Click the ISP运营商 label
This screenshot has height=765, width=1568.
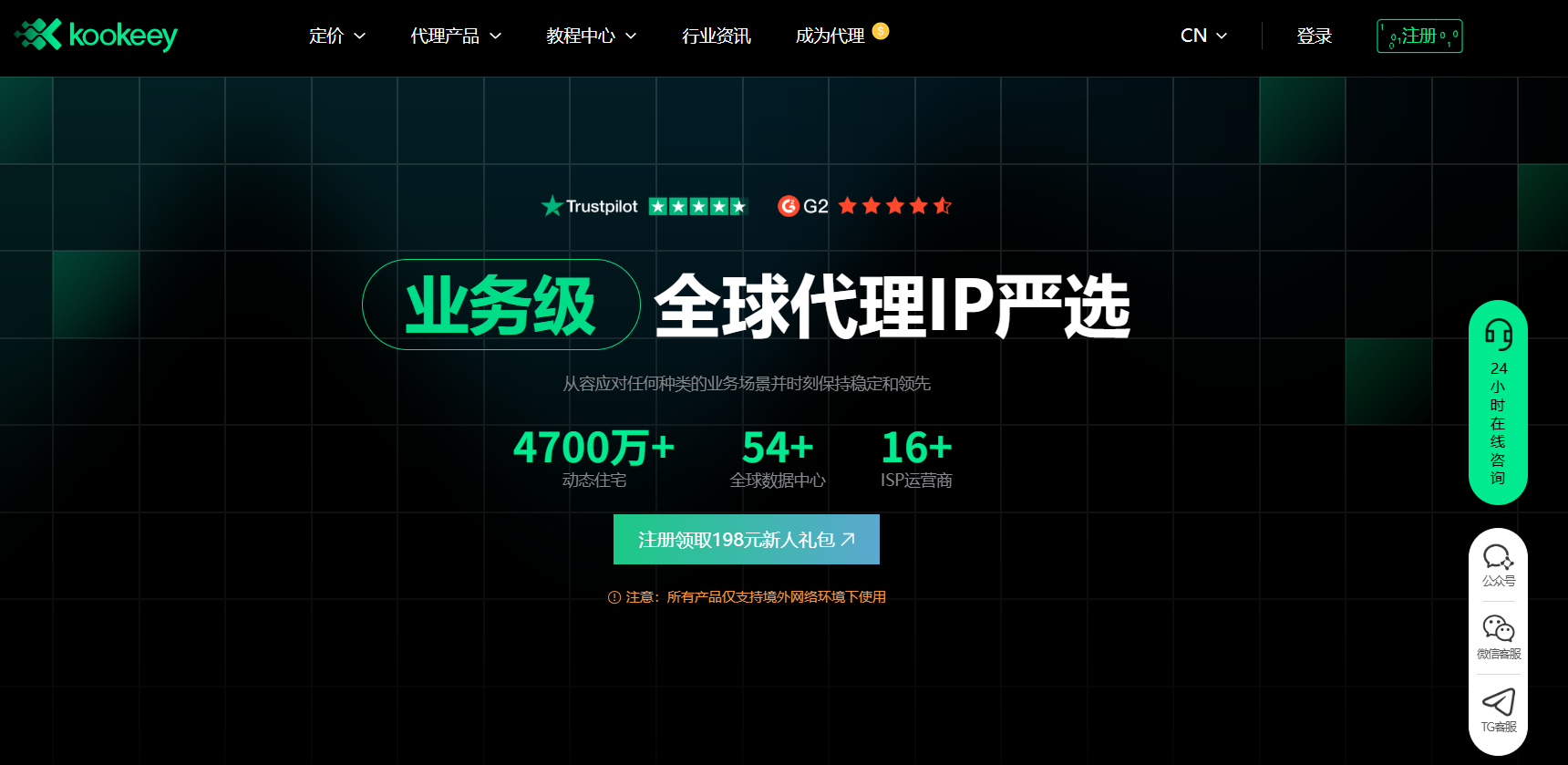tap(916, 481)
